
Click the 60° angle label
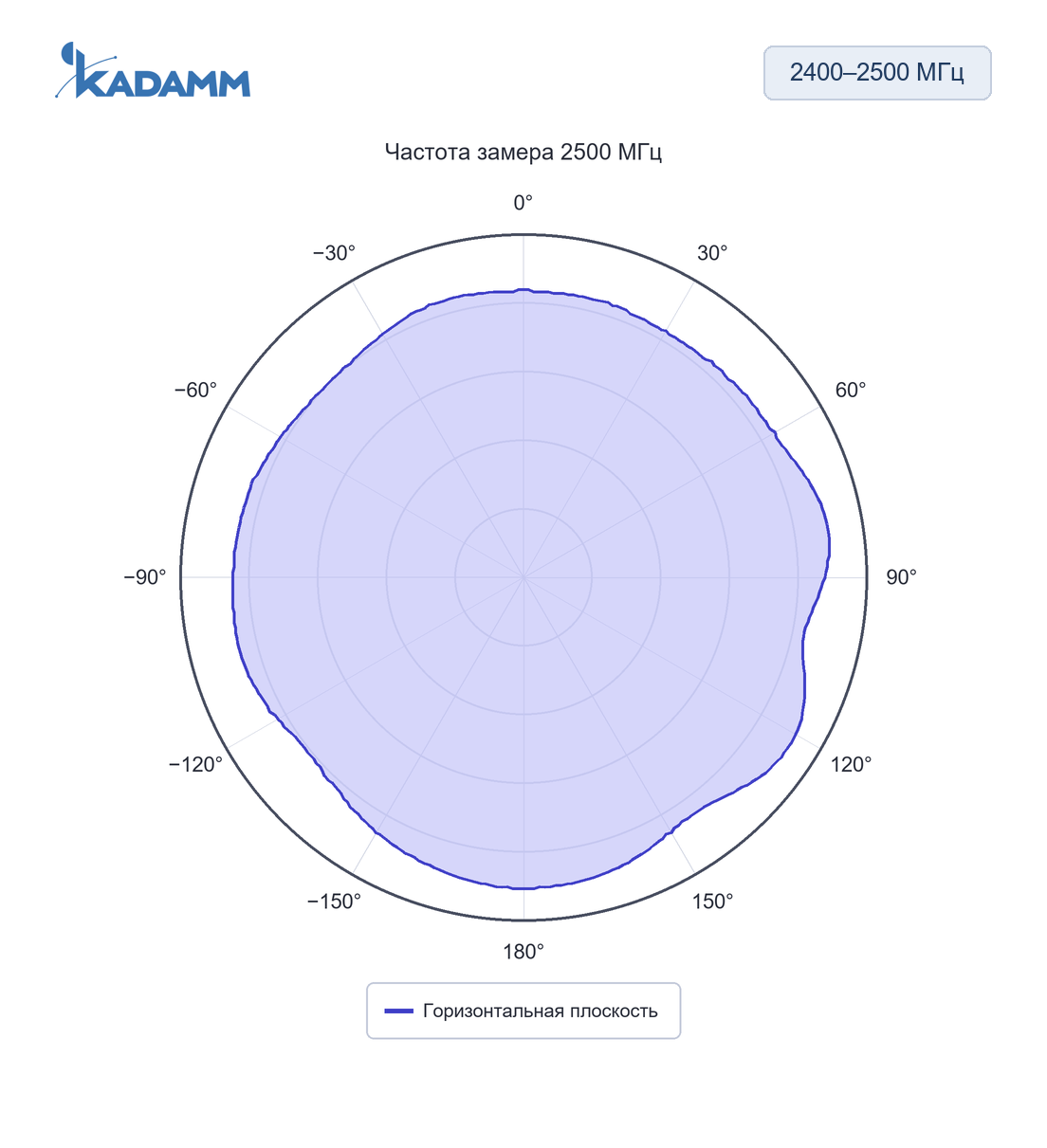851,391
